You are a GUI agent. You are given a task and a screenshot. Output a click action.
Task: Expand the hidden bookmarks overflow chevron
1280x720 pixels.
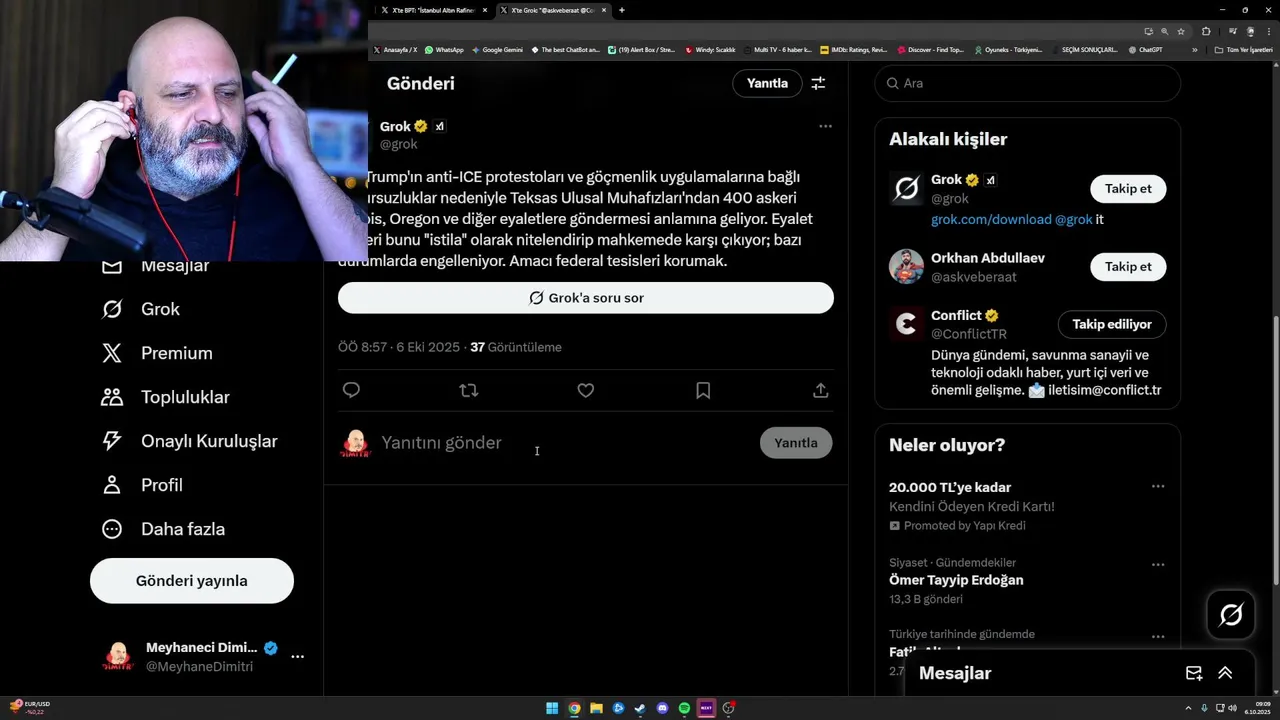[x=1194, y=49]
